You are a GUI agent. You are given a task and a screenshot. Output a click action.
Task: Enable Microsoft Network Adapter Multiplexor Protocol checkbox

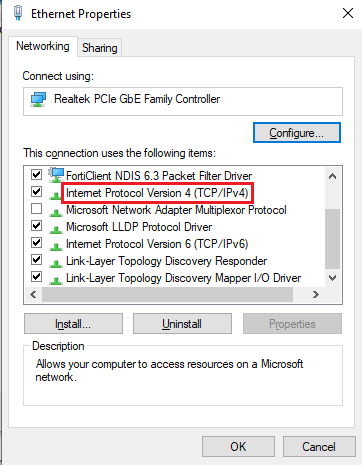(x=36, y=209)
